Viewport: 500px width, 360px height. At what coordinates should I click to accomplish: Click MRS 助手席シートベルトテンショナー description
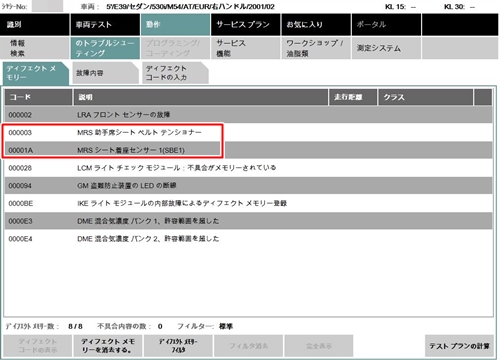click(139, 132)
